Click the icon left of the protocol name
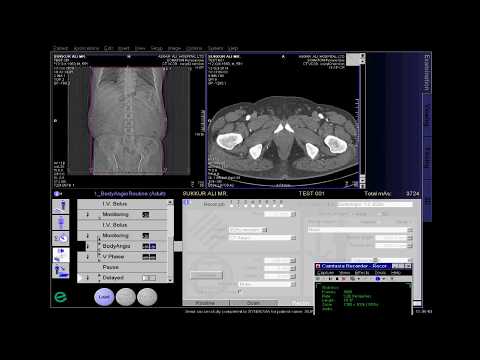Image resolution: width=480 pixels, height=360 pixels. 57,194
